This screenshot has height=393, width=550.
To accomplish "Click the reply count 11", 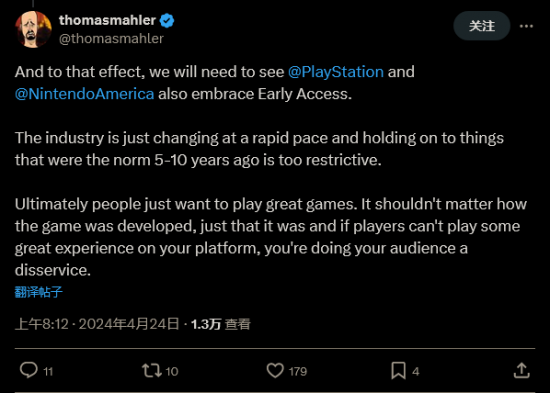I will pos(48,372).
